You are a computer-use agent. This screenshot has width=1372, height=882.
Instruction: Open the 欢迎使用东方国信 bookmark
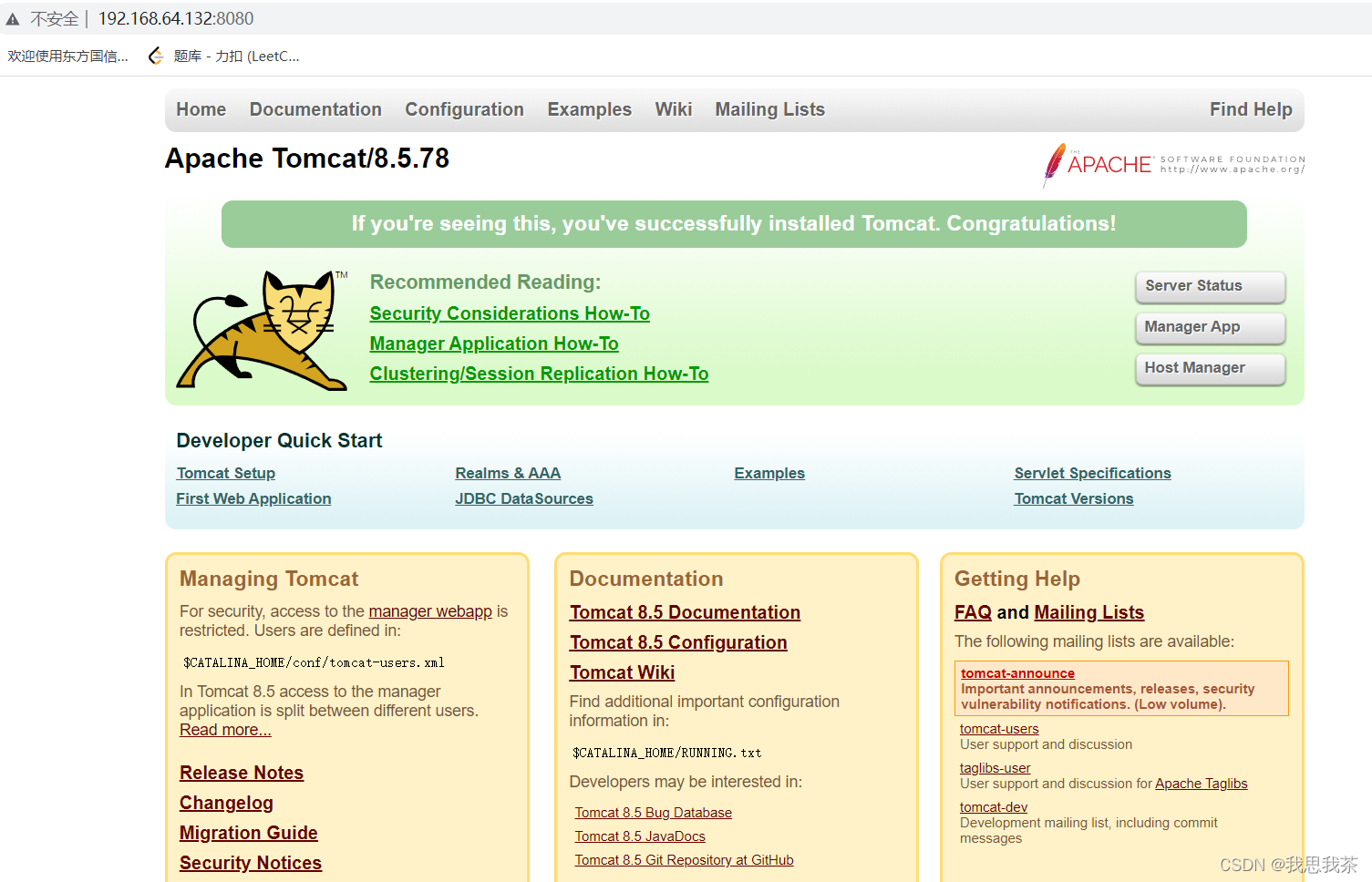[x=68, y=56]
